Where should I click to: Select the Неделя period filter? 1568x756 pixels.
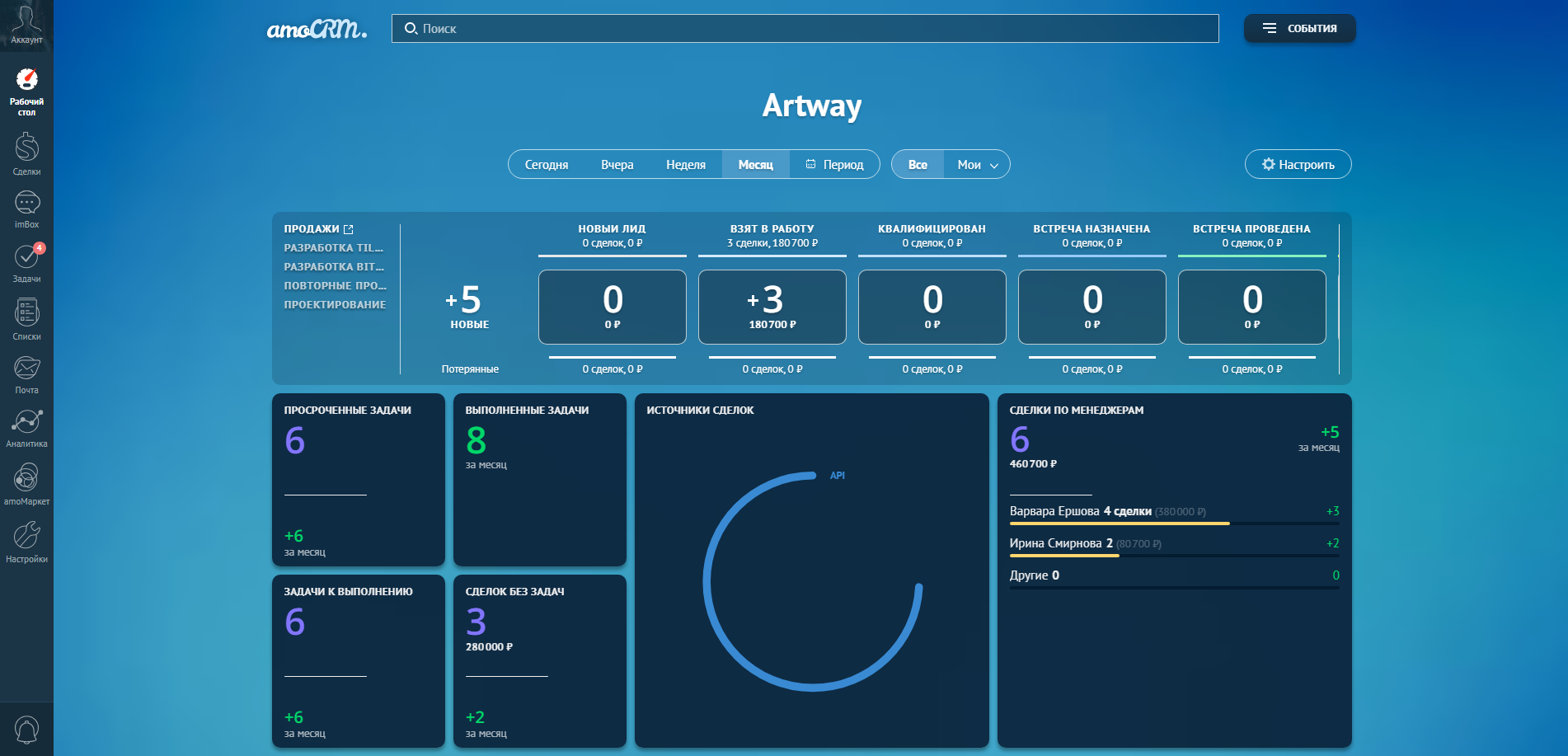pos(685,165)
